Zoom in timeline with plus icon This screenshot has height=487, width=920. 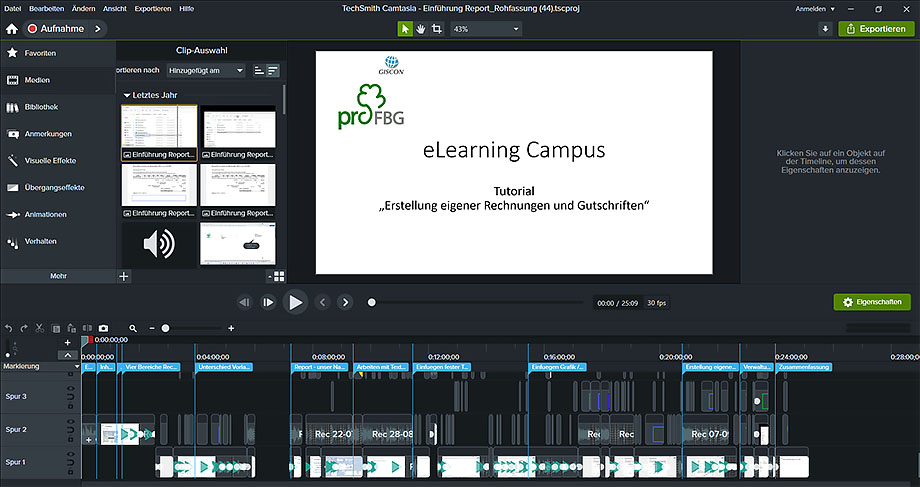pyautogui.click(x=231, y=329)
